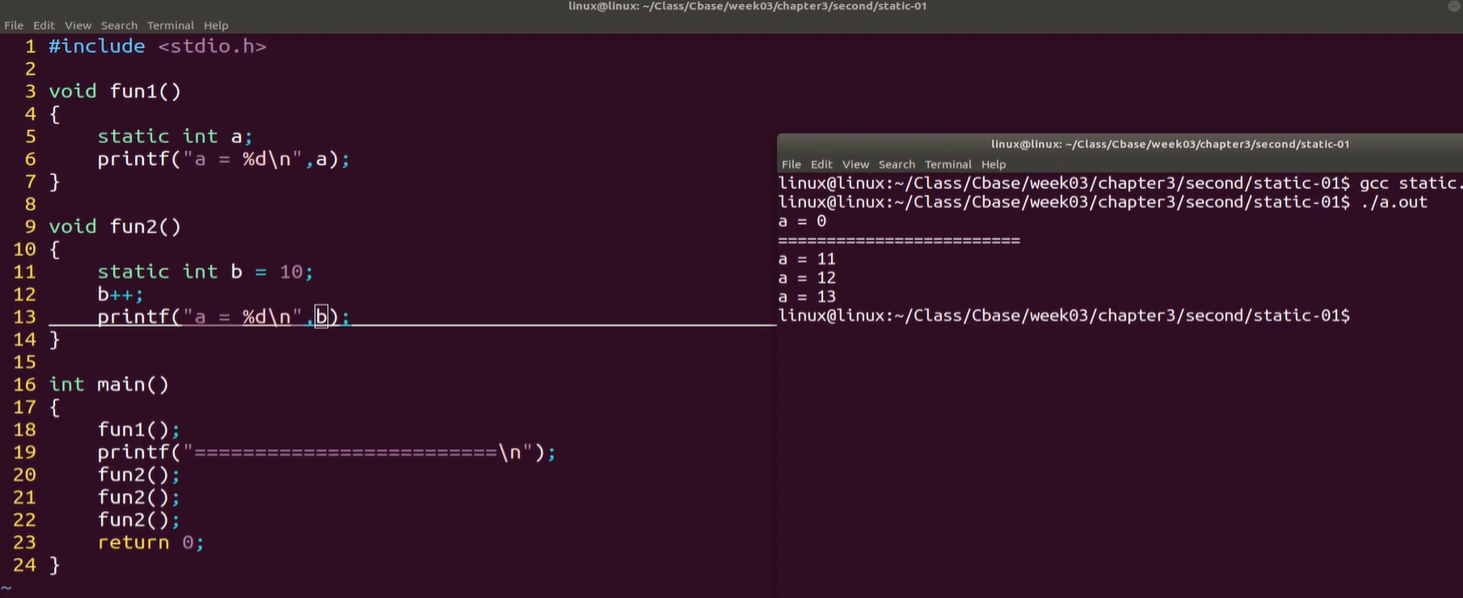Viewport: 1463px width, 598px height.
Task: Click line number 15 in editor
Action: pos(24,362)
